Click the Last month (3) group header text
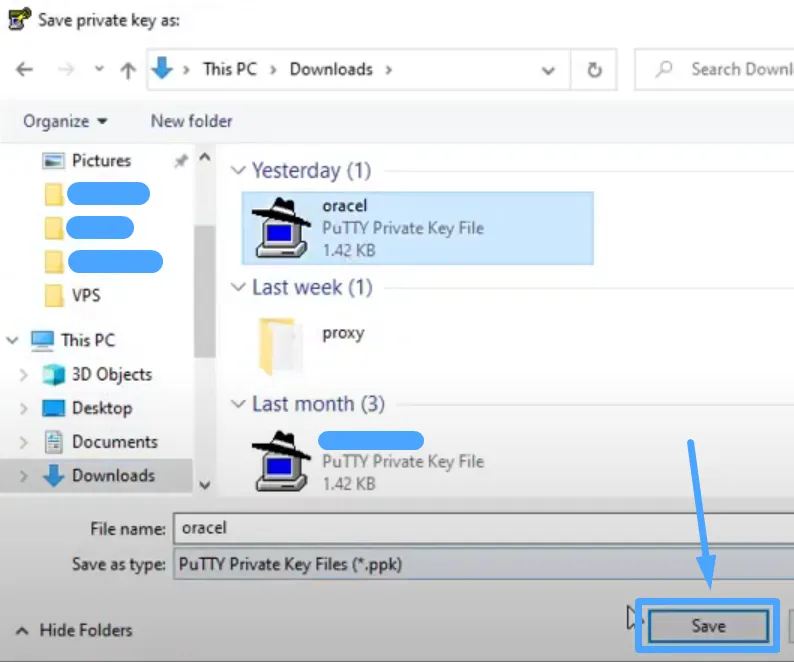Viewport: 794px width, 662px height. tap(319, 404)
